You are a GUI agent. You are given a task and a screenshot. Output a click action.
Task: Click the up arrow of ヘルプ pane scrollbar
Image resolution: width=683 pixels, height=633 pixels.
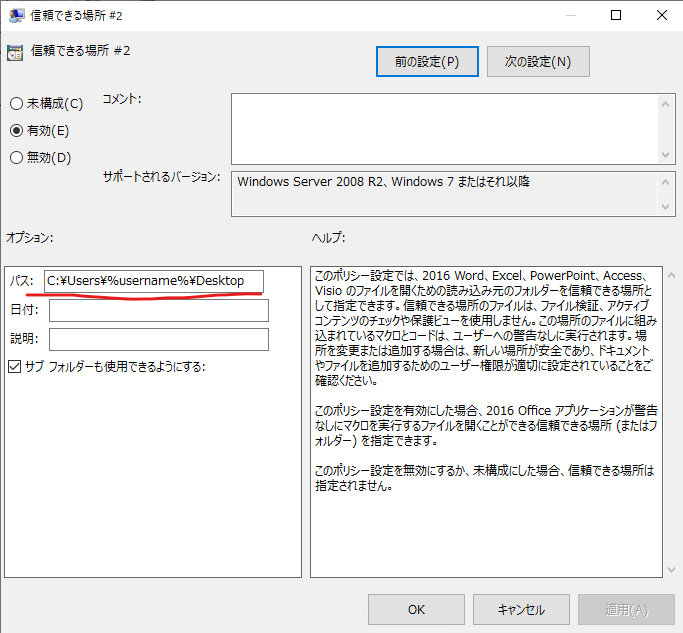pyautogui.click(x=670, y=275)
